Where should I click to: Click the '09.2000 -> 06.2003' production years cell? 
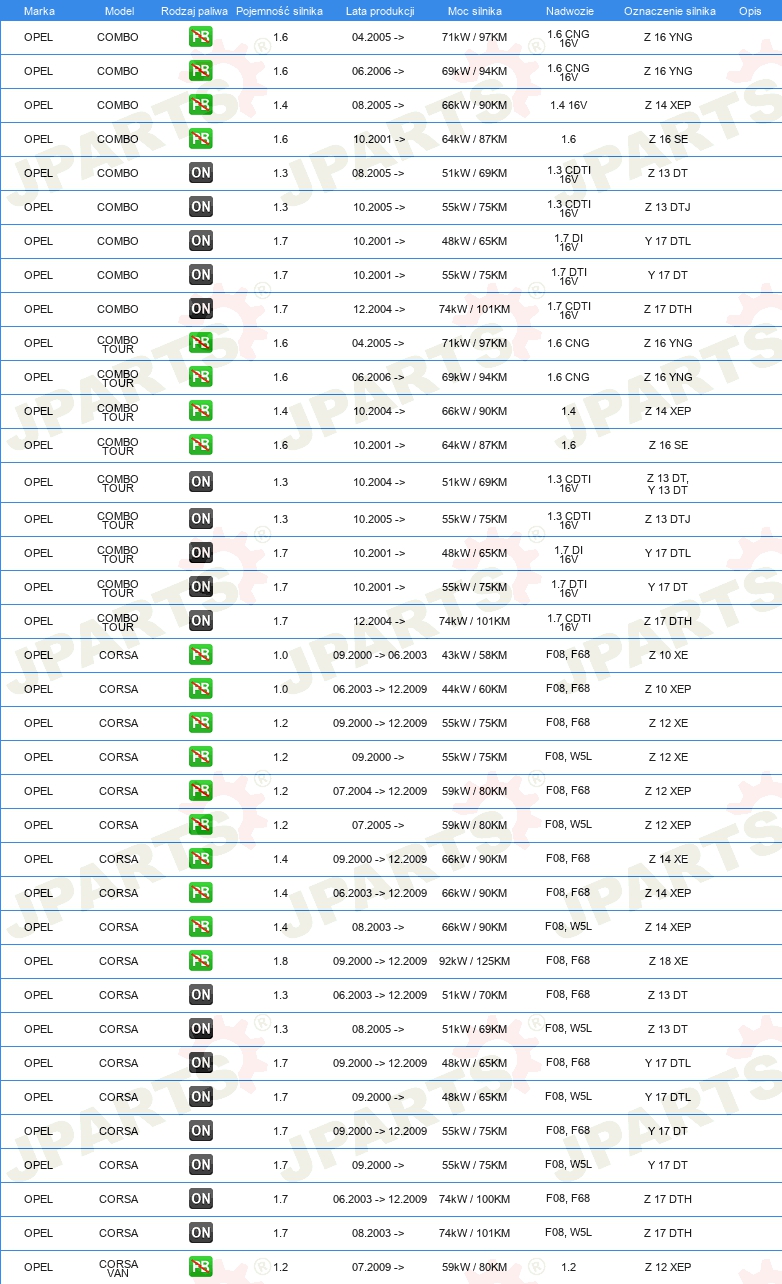[380, 655]
